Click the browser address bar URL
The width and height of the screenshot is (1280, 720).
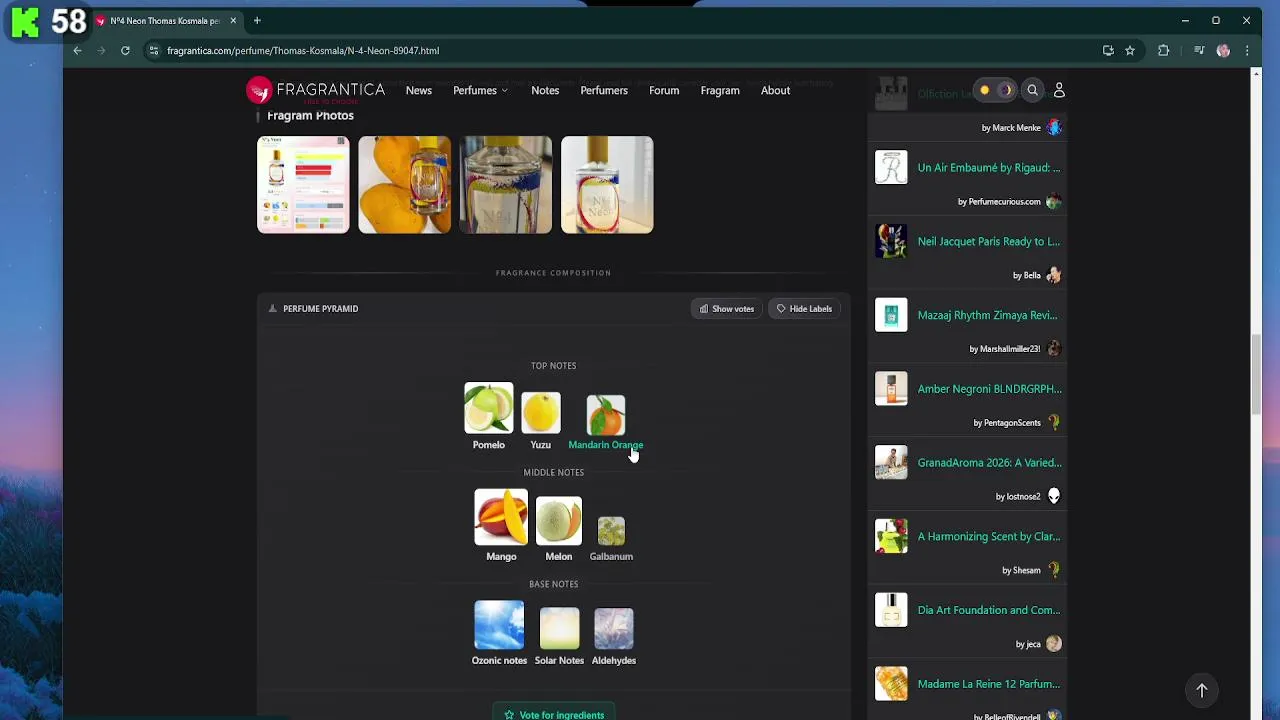click(303, 50)
